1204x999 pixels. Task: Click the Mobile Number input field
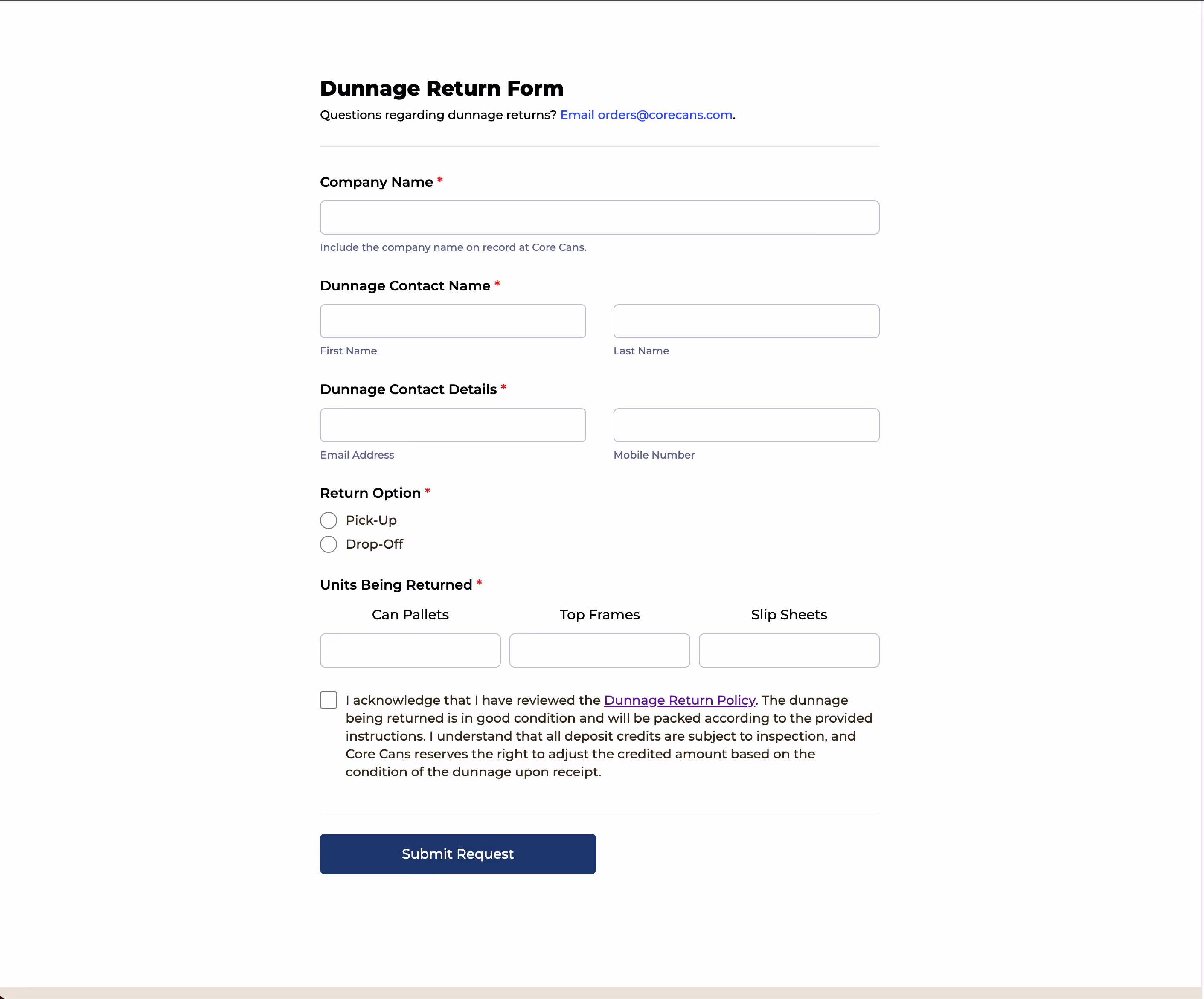point(747,425)
